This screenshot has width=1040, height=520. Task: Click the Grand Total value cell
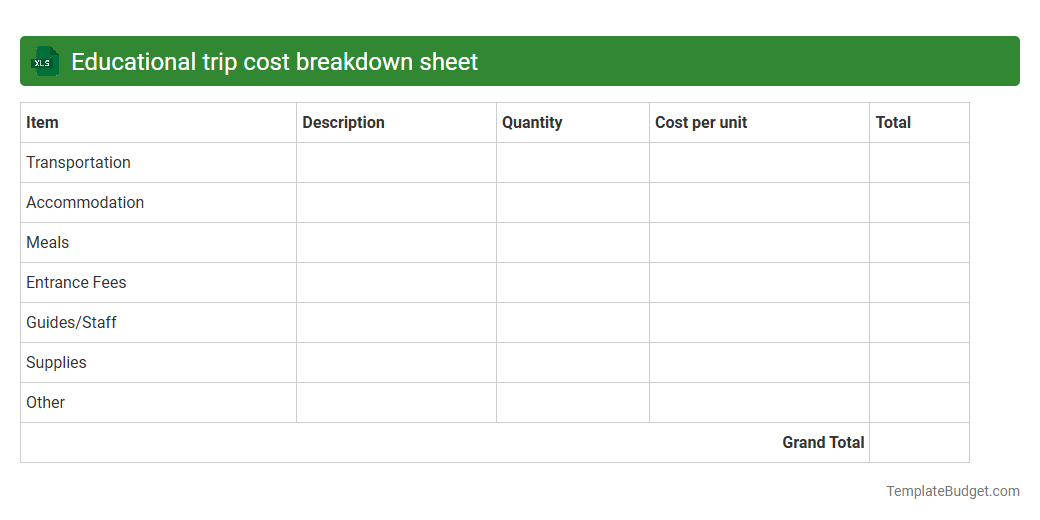pyautogui.click(x=919, y=442)
